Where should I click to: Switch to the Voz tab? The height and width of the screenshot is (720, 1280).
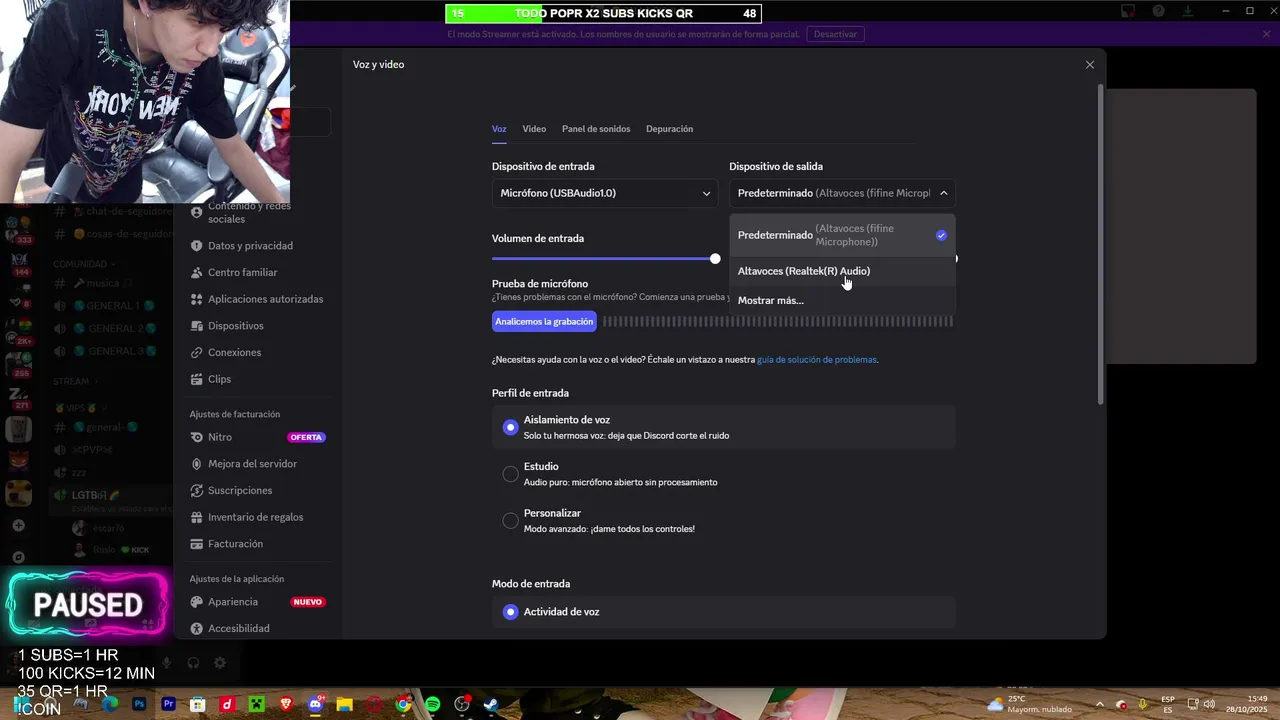[499, 129]
